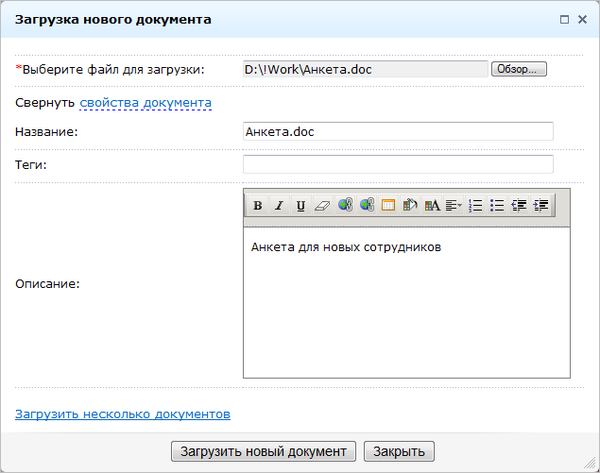Click the font color icon
Image resolution: width=600 pixels, height=473 pixels.
coord(431,205)
